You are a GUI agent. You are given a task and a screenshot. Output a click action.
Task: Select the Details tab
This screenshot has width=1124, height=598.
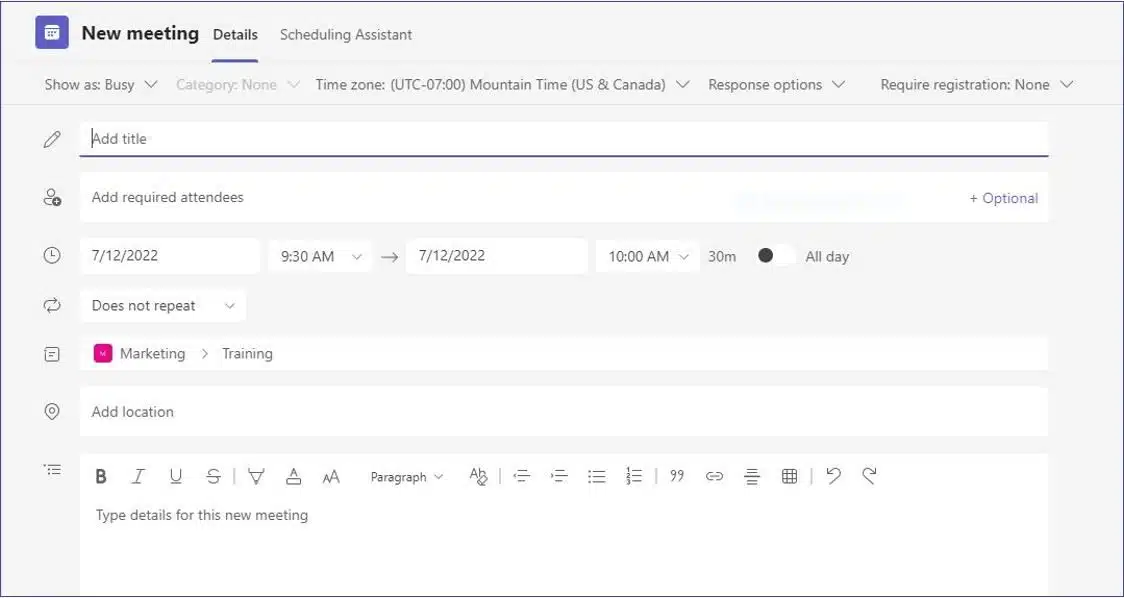235,34
